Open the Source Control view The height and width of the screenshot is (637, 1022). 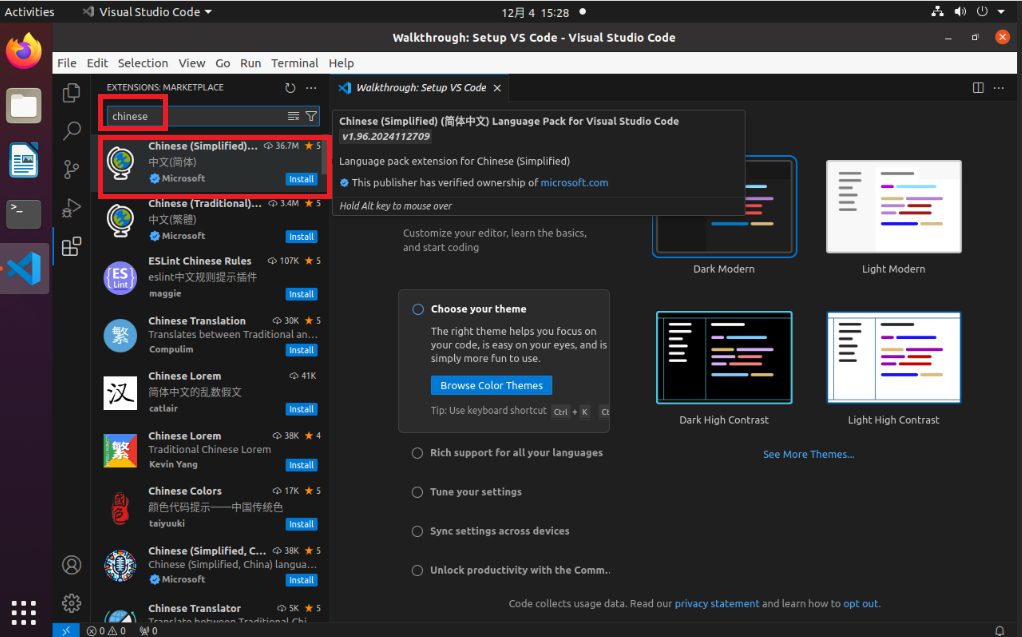(x=72, y=170)
